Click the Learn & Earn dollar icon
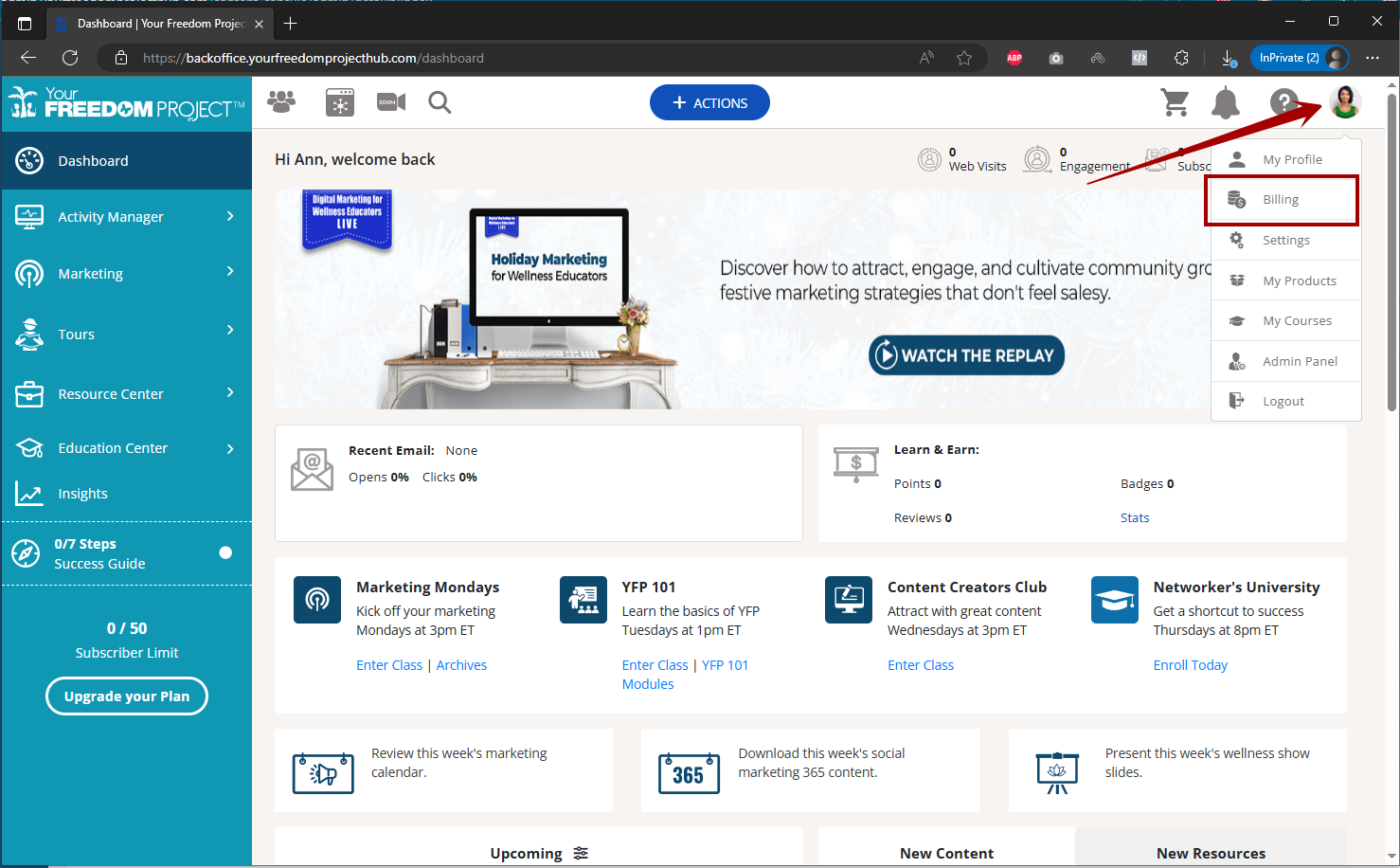This screenshot has height=868, width=1400. (x=856, y=464)
